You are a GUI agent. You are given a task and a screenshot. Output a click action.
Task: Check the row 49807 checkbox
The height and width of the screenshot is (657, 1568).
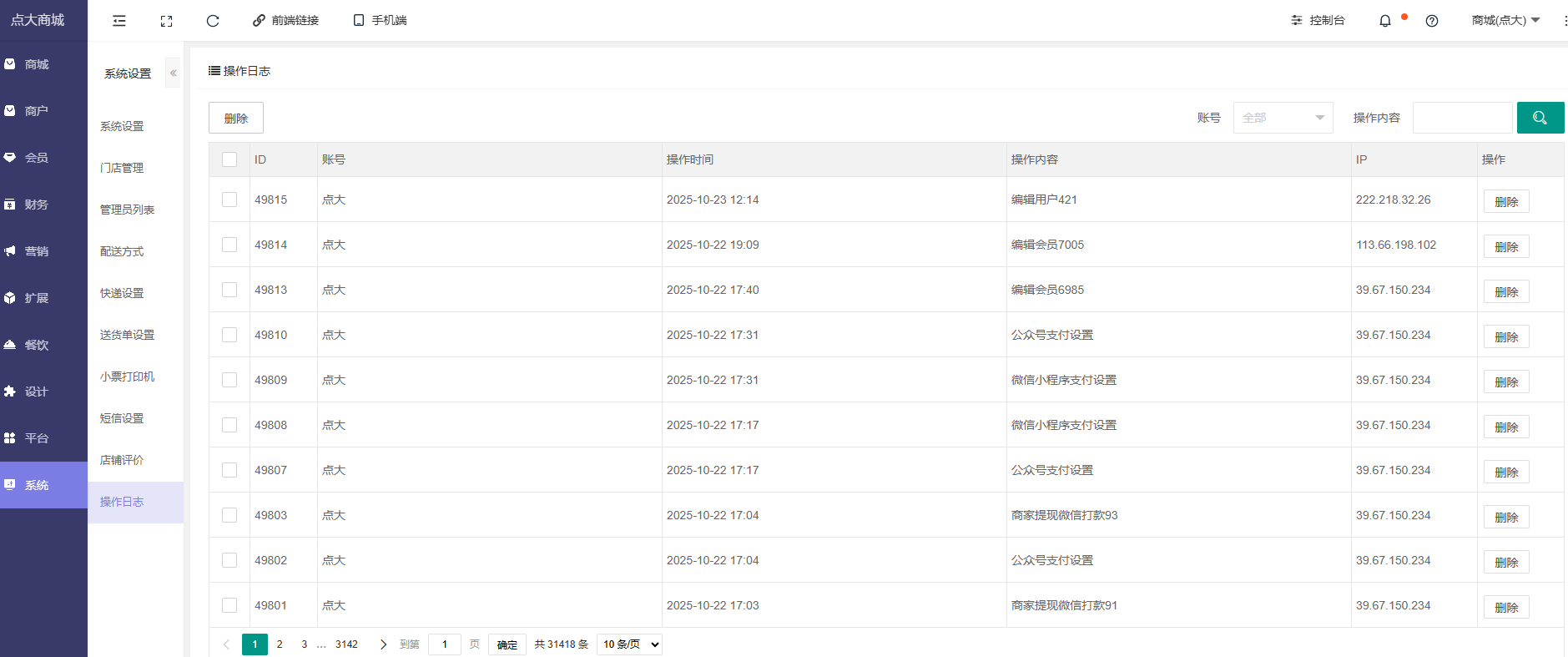(x=229, y=470)
